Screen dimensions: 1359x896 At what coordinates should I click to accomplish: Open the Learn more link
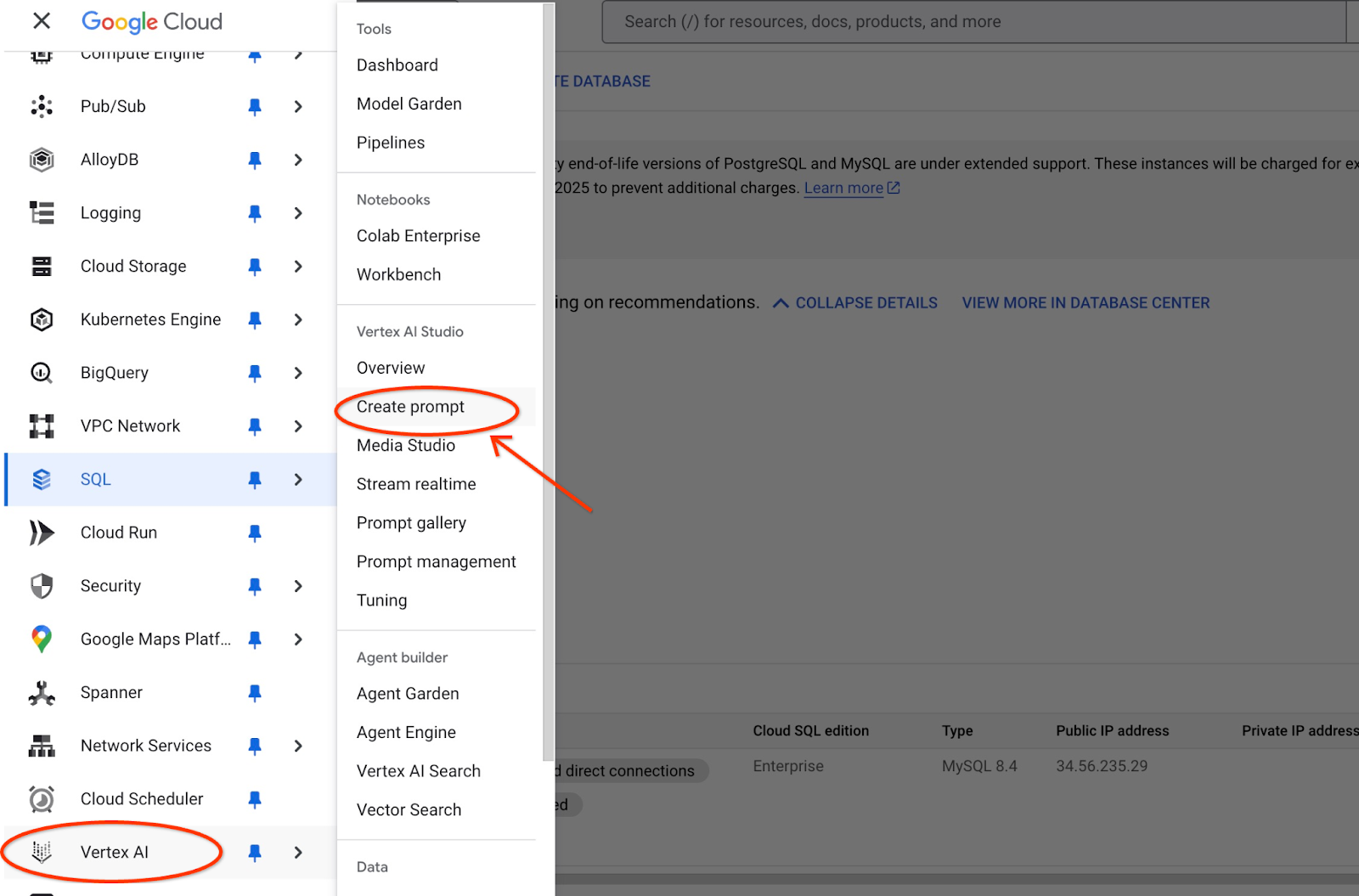click(x=843, y=189)
